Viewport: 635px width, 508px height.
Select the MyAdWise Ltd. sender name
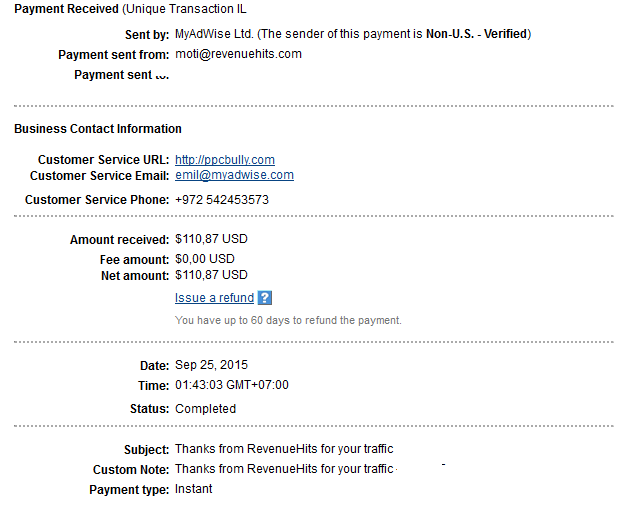pos(214,34)
